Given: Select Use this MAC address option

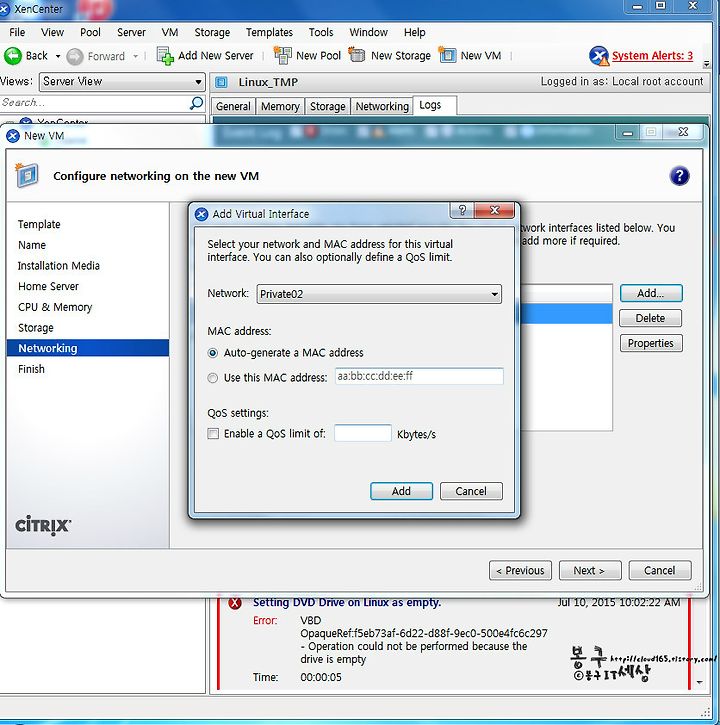Looking at the screenshot, I should click(213, 378).
